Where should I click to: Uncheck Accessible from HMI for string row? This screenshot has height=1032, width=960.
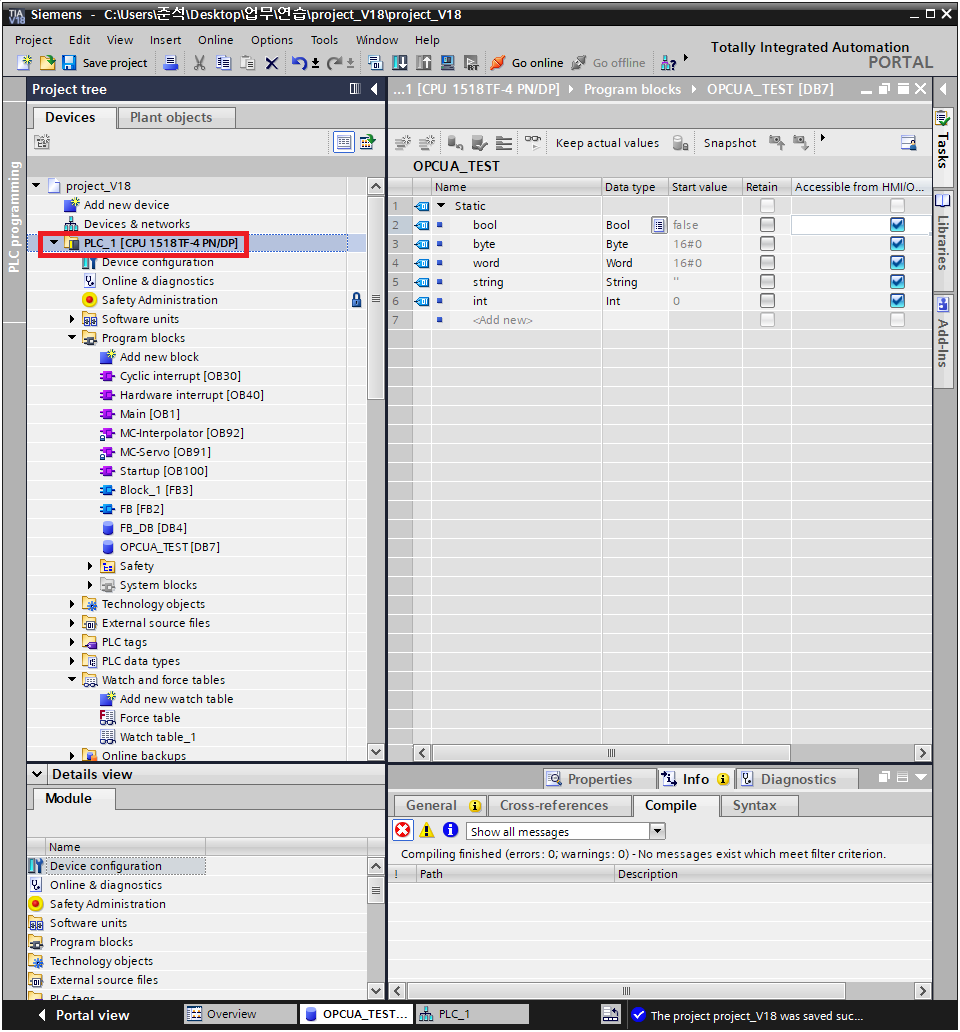point(897,282)
